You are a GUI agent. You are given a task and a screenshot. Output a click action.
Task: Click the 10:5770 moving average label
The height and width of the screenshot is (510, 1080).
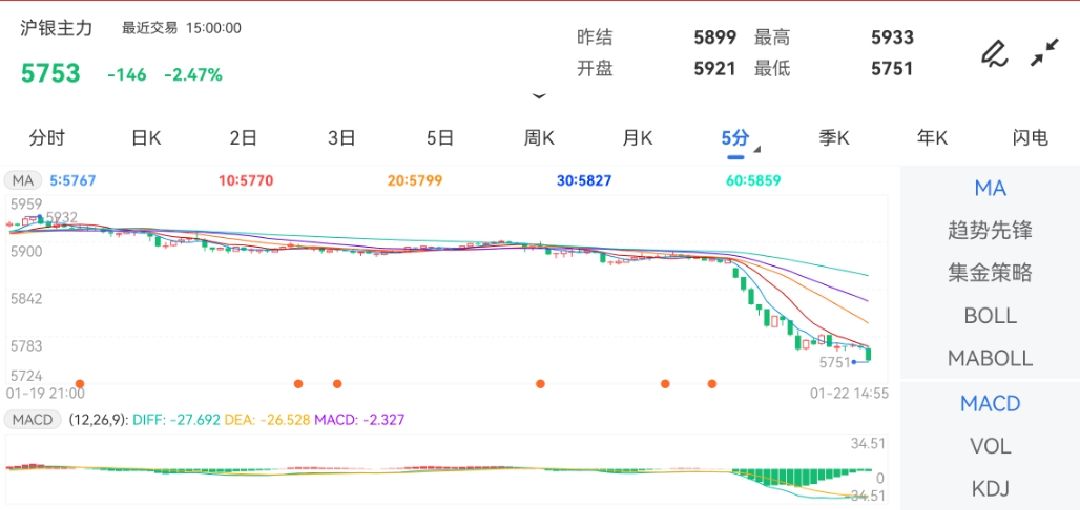pos(246,181)
